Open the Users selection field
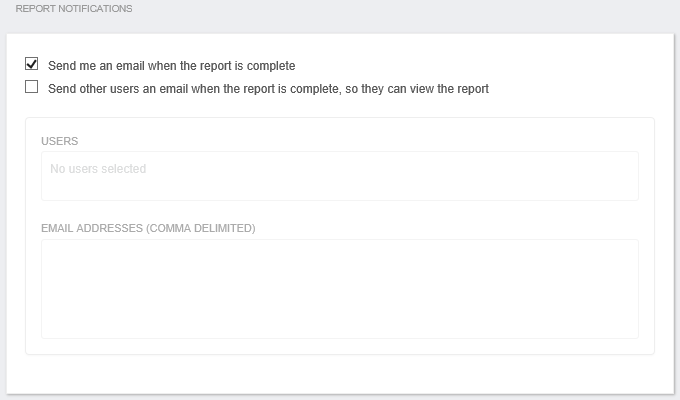The image size is (680, 400). pos(340,176)
